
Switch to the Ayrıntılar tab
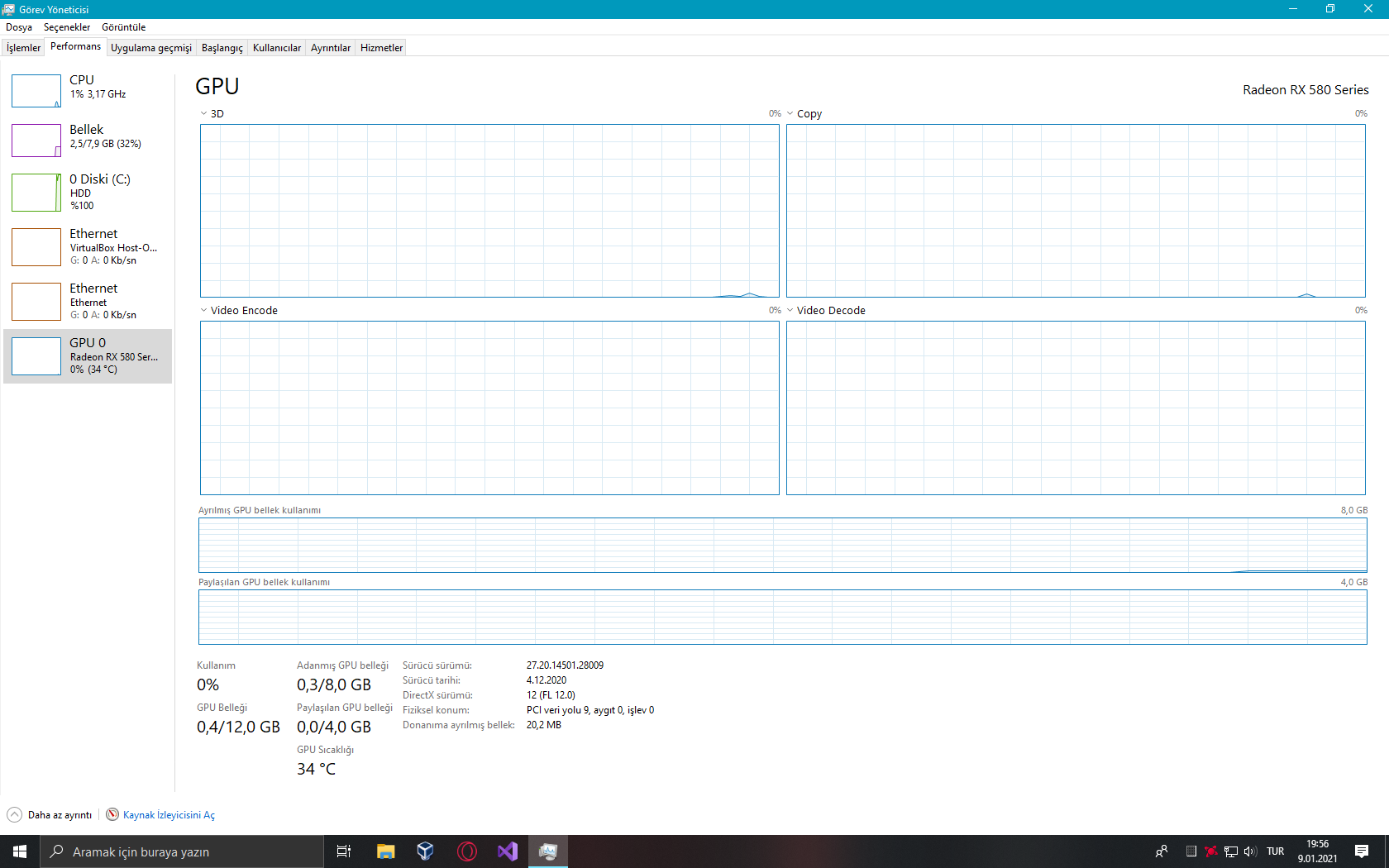coord(331,48)
